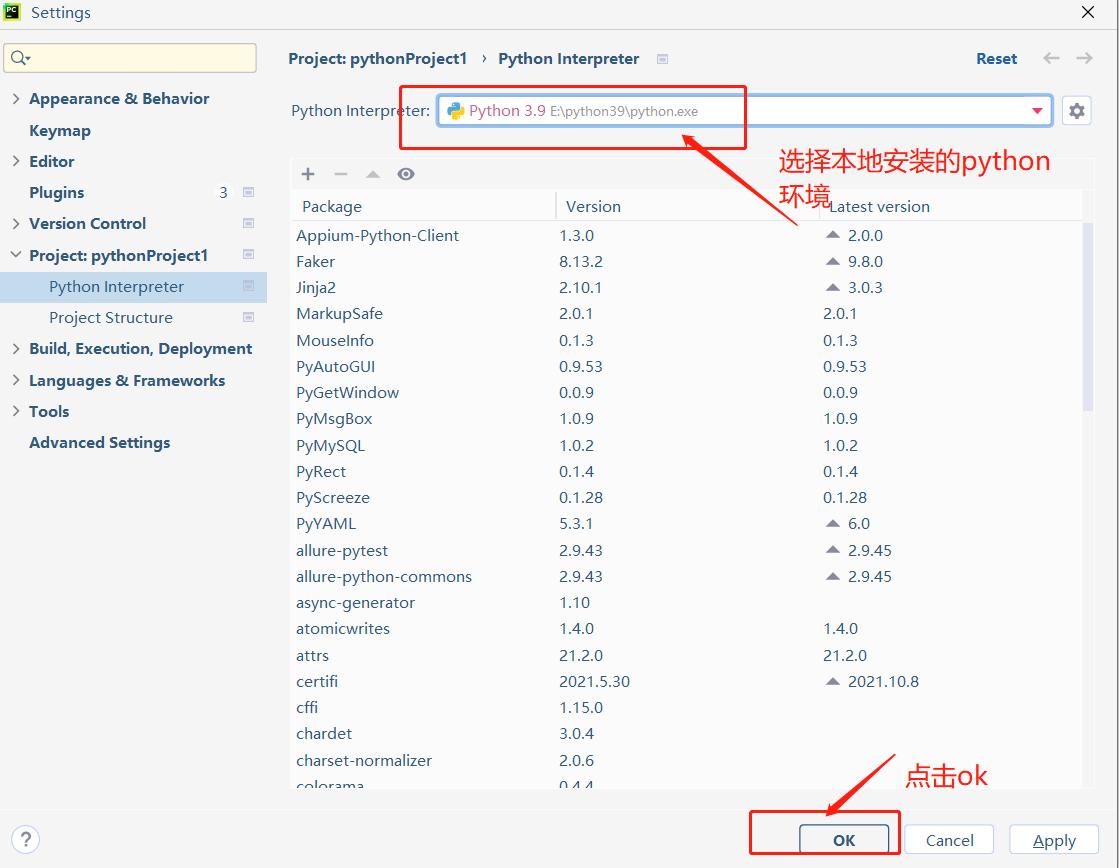This screenshot has width=1119, height=868.
Task: Click the project-scope icon on Plugins row
Action: [x=248, y=192]
